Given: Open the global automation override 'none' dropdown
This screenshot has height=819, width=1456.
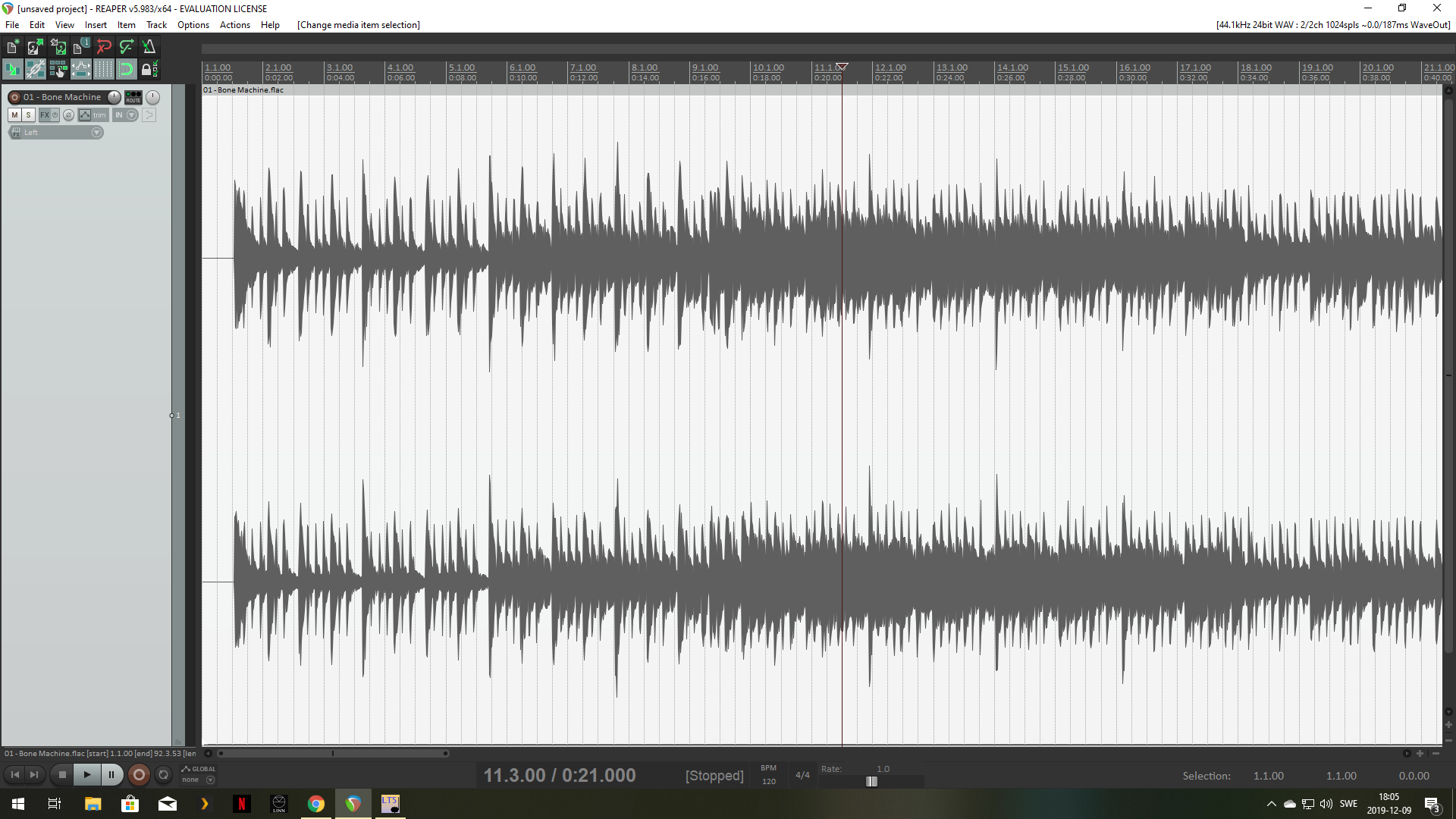Looking at the screenshot, I should [x=210, y=780].
